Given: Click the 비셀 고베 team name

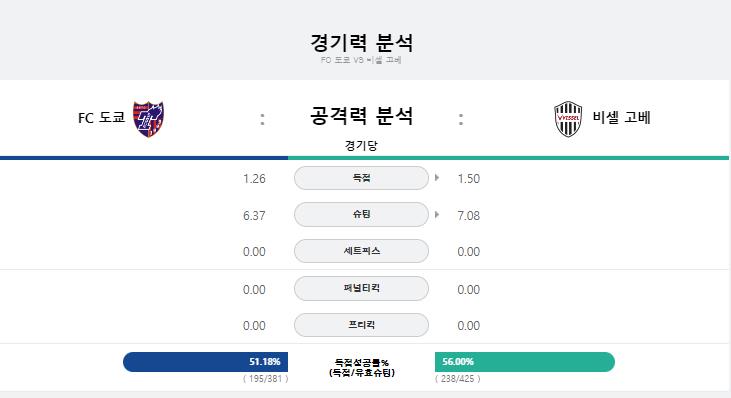Looking at the screenshot, I should click(621, 117).
